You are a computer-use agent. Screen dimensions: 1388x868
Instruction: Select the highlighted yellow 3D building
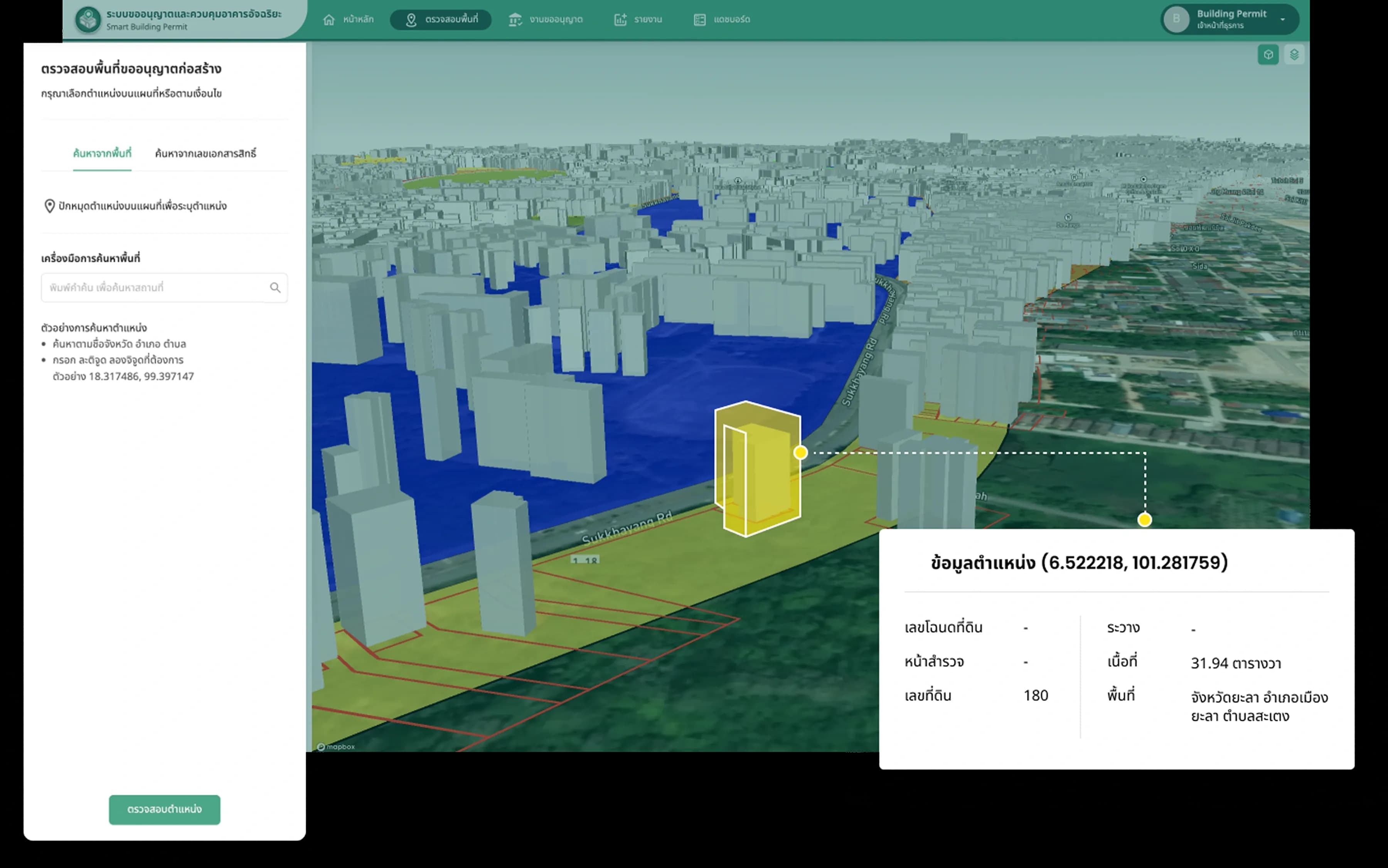(x=757, y=469)
